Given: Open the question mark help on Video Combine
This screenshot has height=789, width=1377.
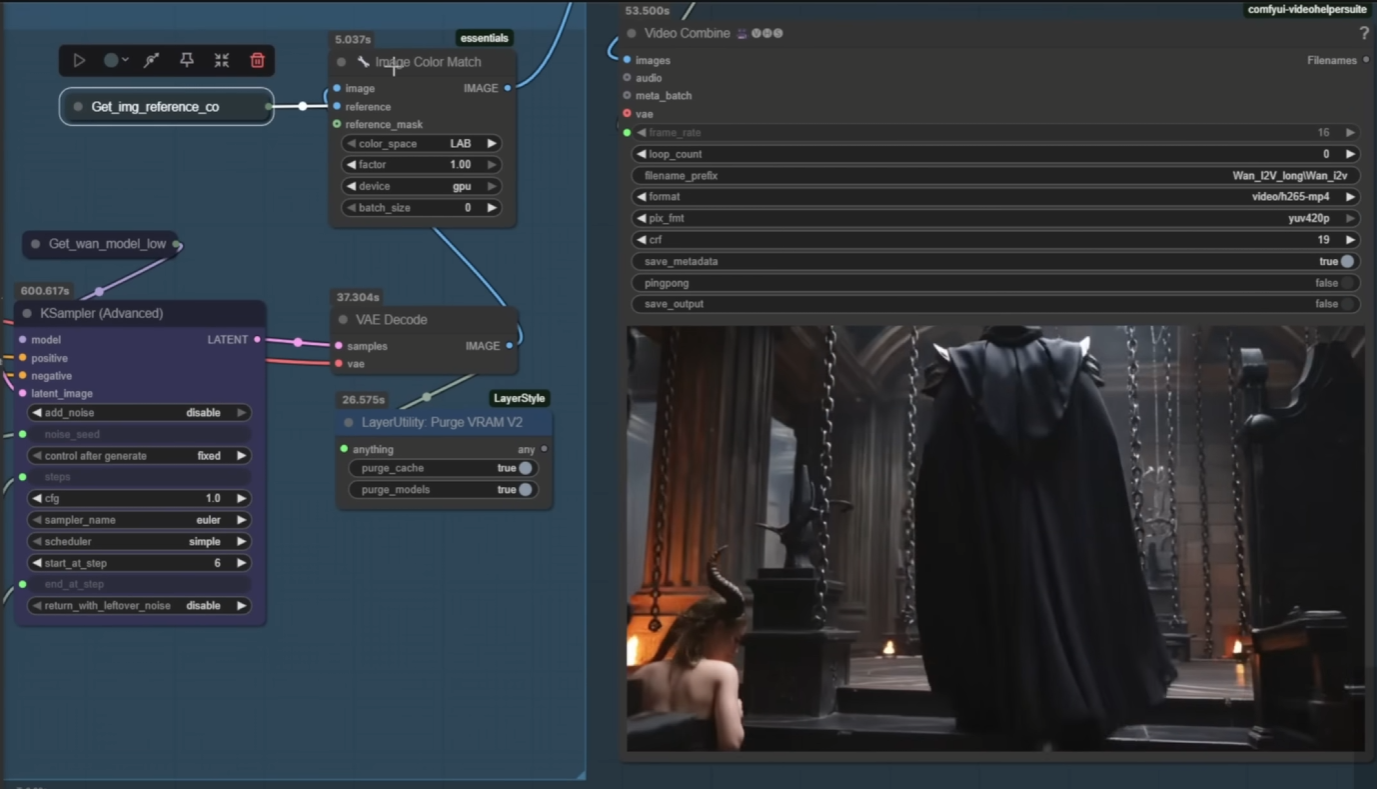Looking at the screenshot, I should coord(1364,33).
